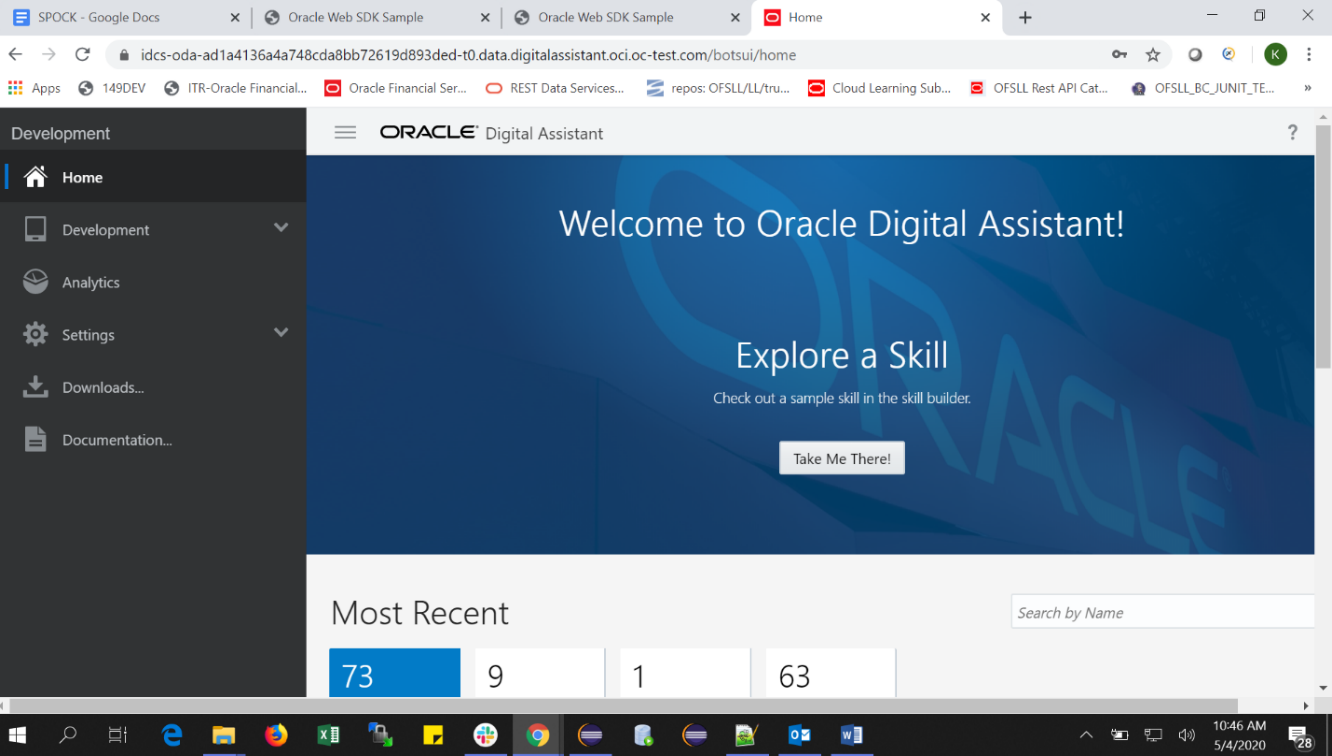
Task: Open Slack from the taskbar
Action: tap(485, 735)
